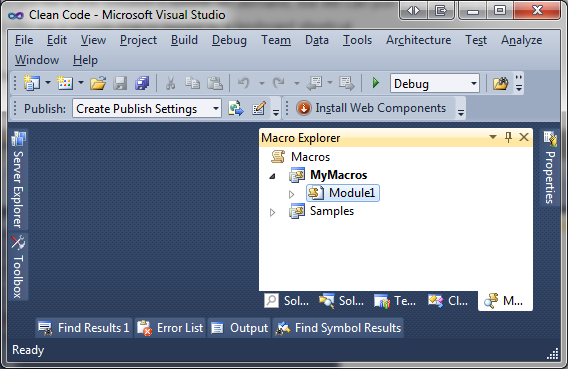Open the Properties side tab
The image size is (568, 369).
pos(550,168)
